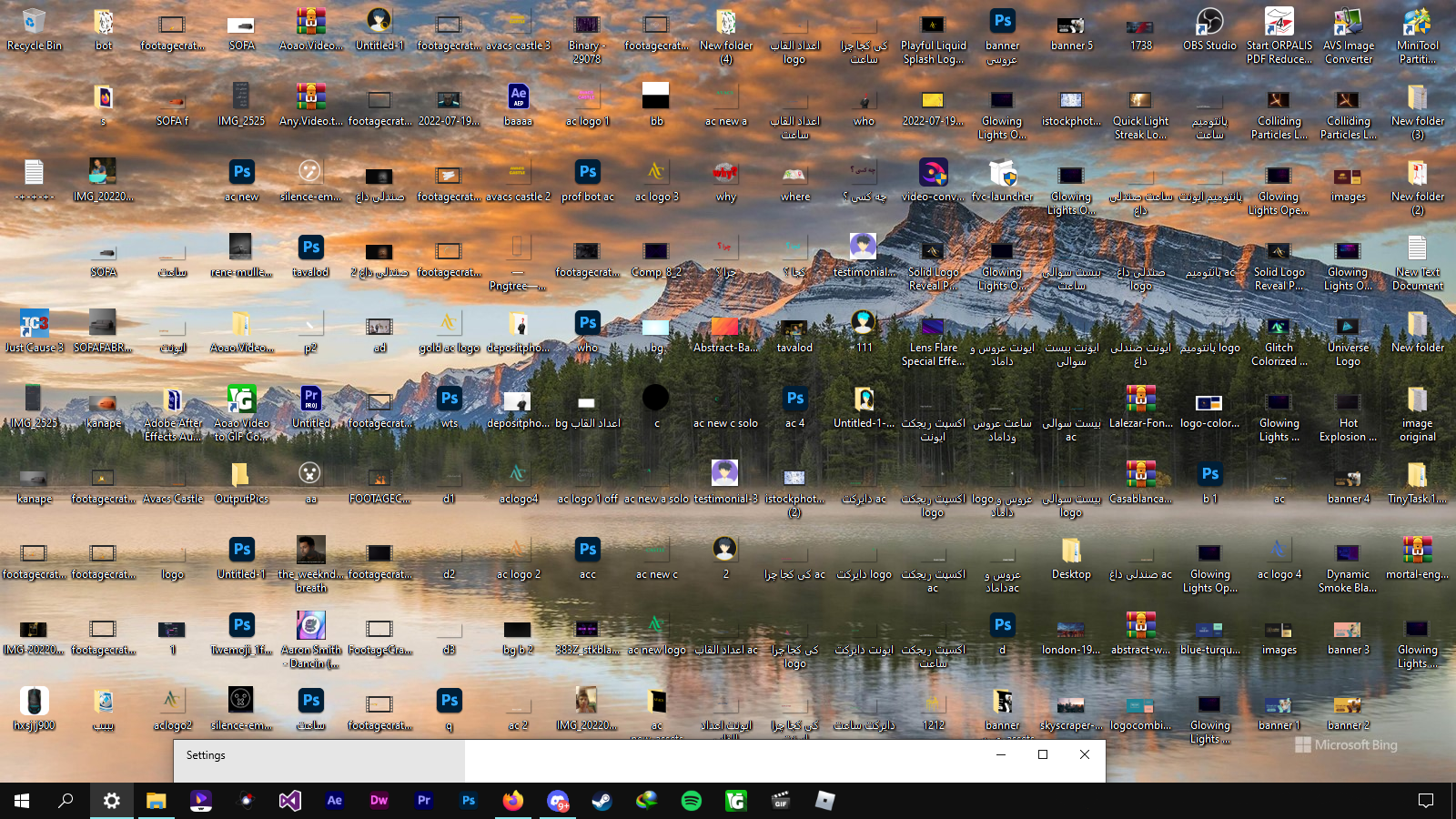1456x819 pixels.
Task: Select the 'New Text Document' file
Action: (1418, 262)
